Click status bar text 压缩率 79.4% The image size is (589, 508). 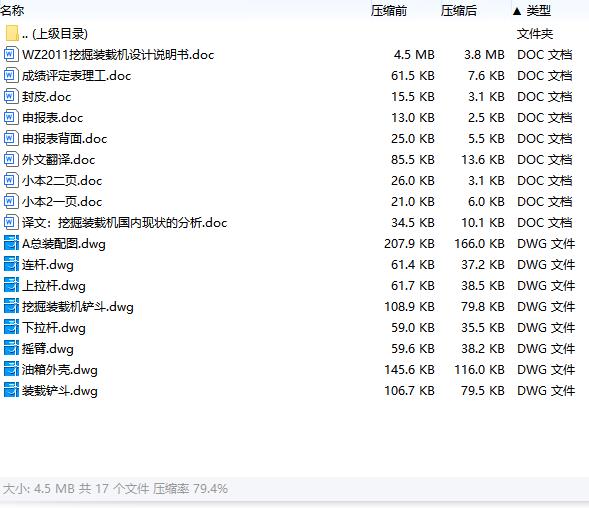point(190,489)
